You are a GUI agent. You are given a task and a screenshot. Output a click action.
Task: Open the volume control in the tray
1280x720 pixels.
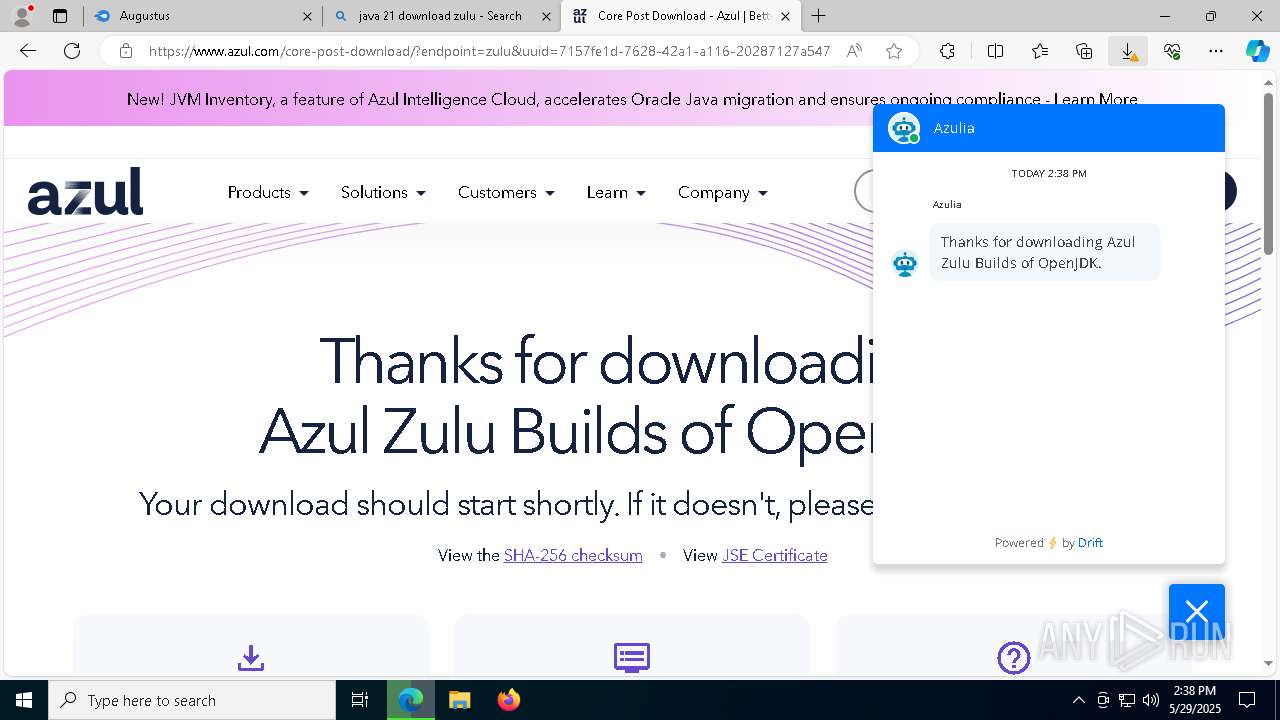point(1151,700)
